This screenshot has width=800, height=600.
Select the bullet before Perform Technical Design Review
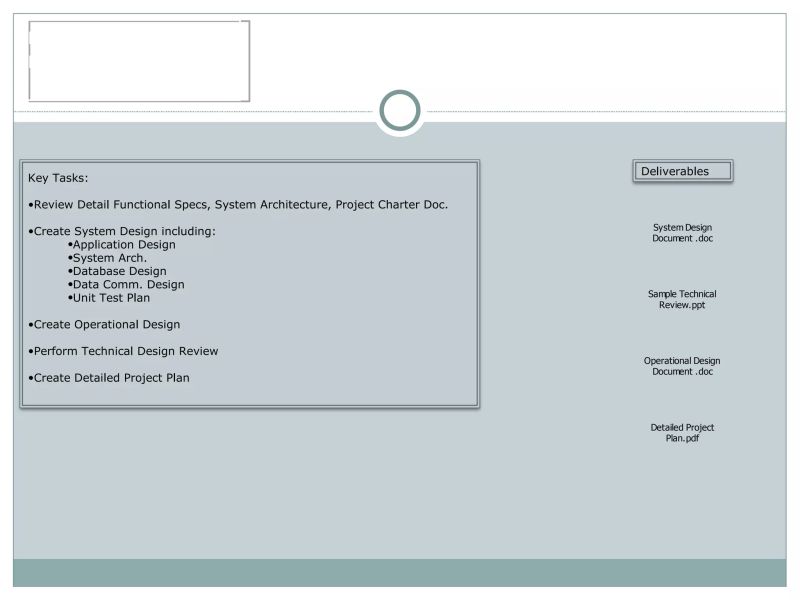tap(31, 351)
